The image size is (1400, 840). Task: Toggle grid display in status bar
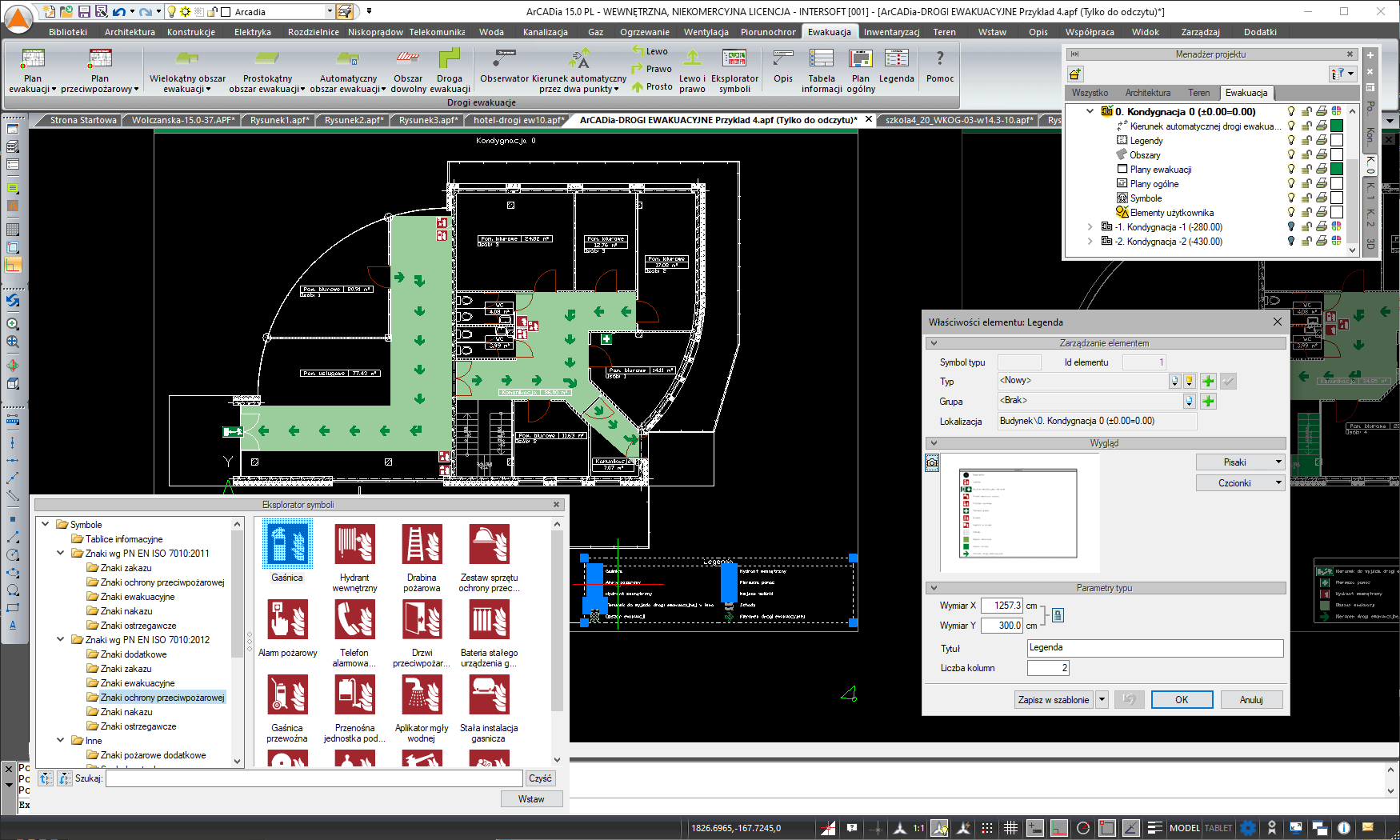click(1010, 828)
